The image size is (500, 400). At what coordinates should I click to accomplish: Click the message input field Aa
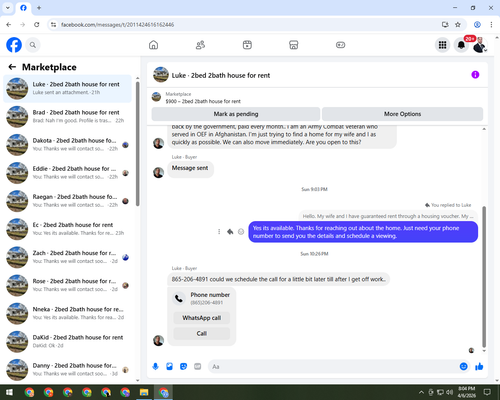[333, 367]
